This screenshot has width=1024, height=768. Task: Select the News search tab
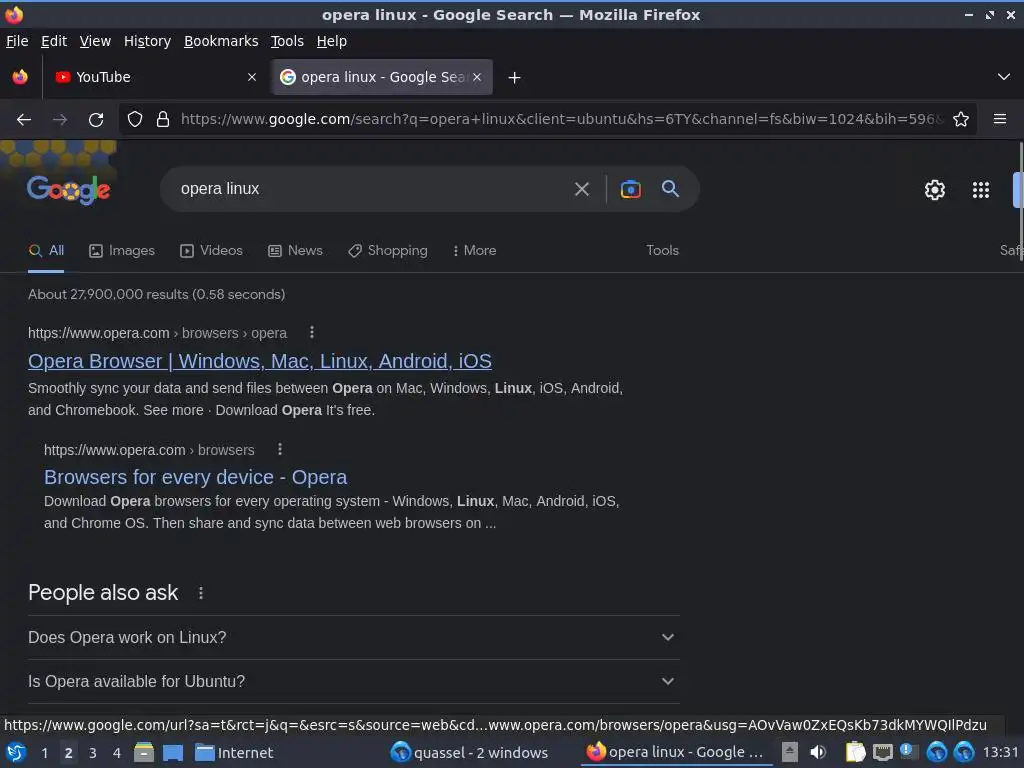(295, 251)
